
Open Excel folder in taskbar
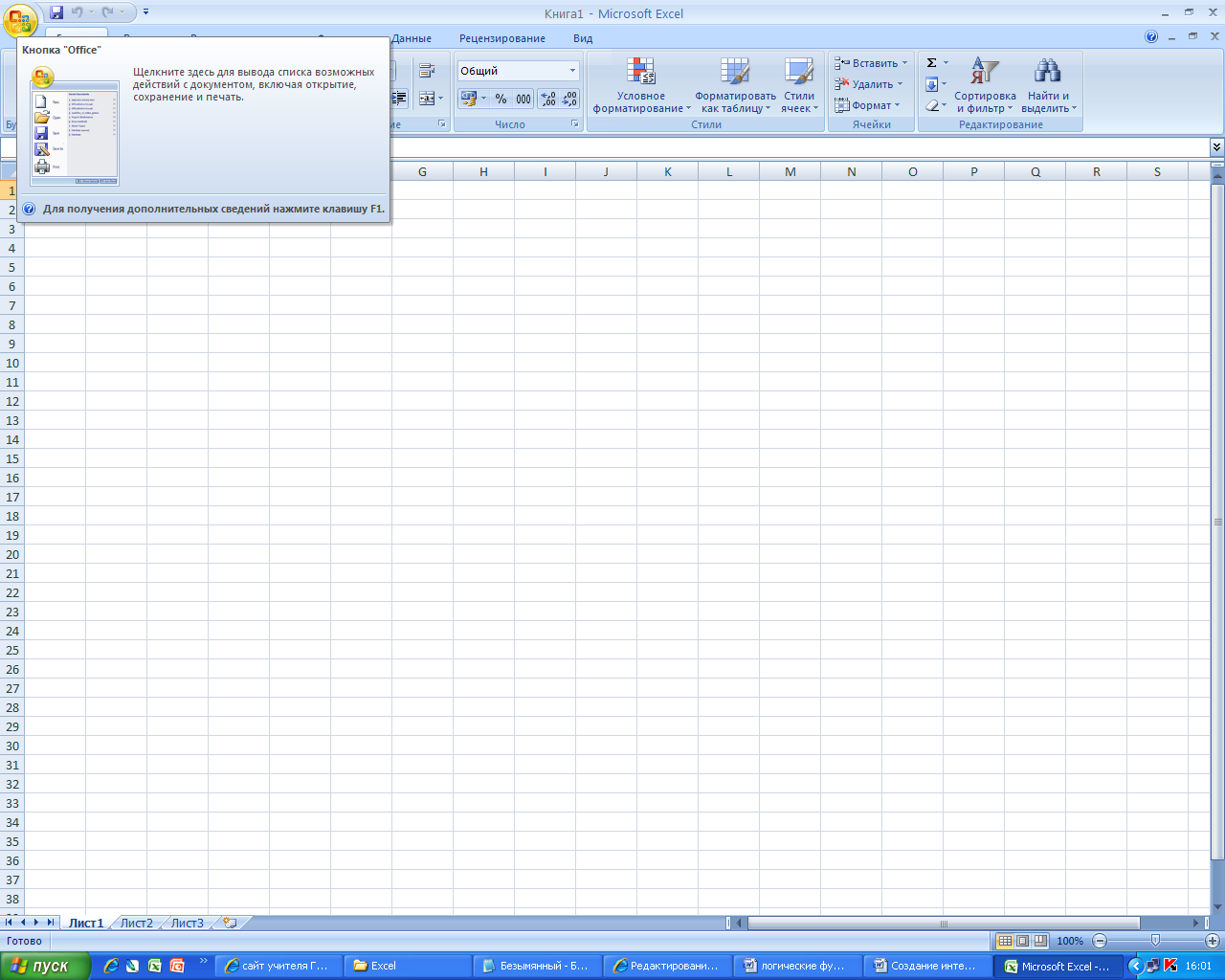pos(407,966)
